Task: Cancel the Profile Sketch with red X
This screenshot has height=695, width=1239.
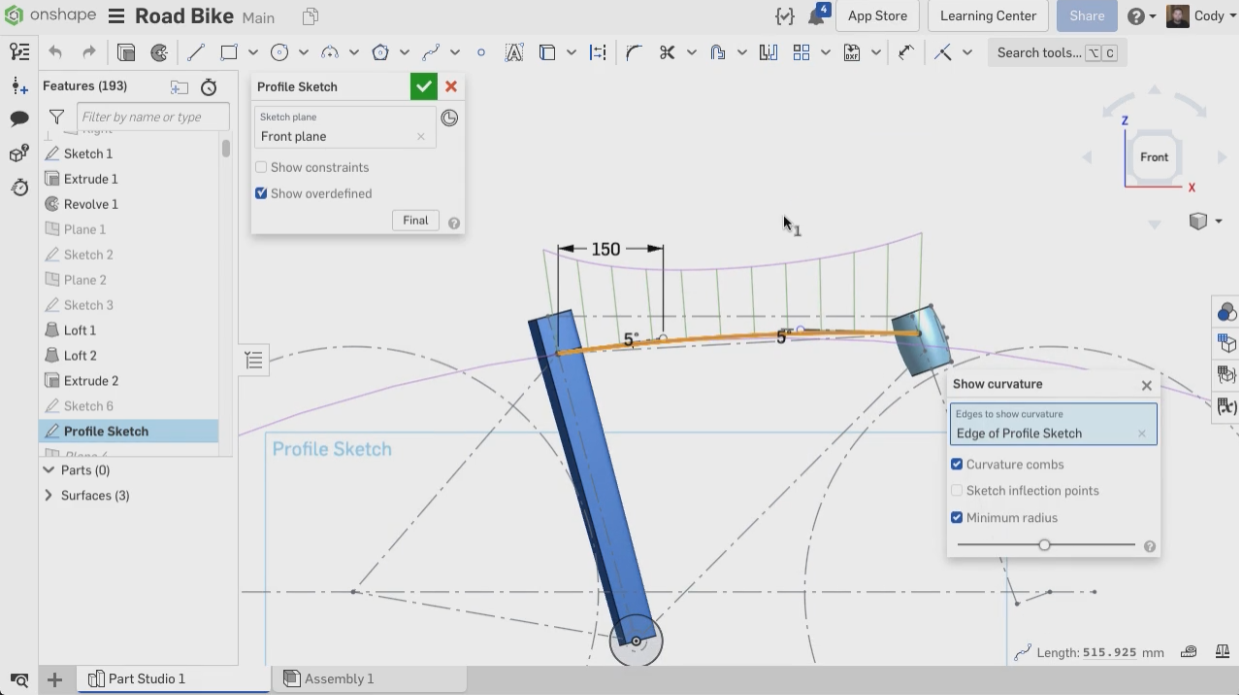Action: click(x=451, y=87)
